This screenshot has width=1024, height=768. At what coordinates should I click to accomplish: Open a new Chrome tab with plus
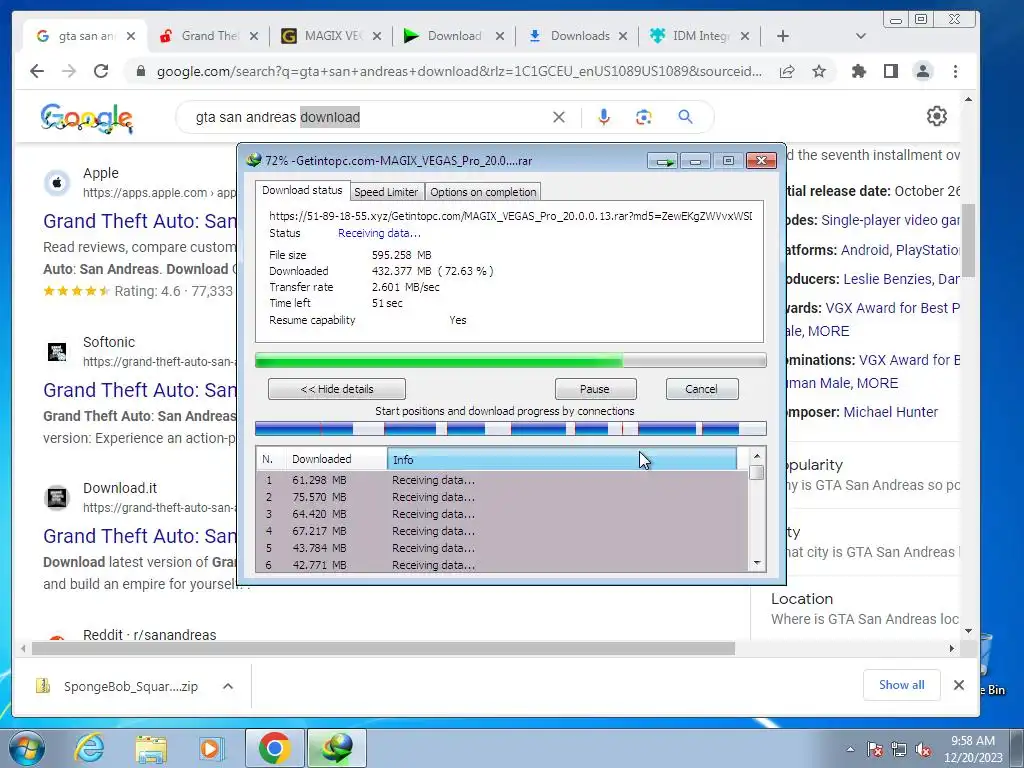point(783,36)
